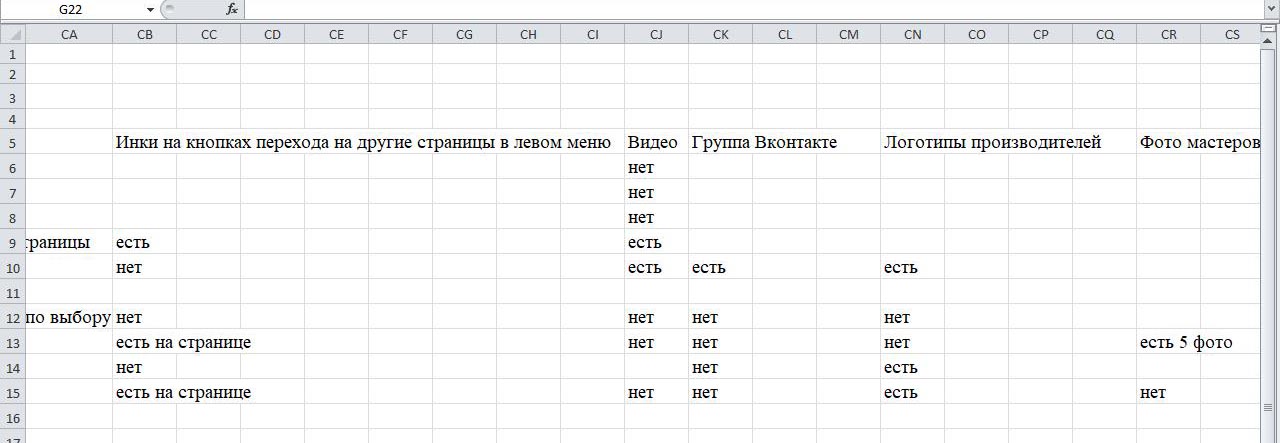Select "есть на странице" cell in row 13
1280x443 pixels.
144,343
